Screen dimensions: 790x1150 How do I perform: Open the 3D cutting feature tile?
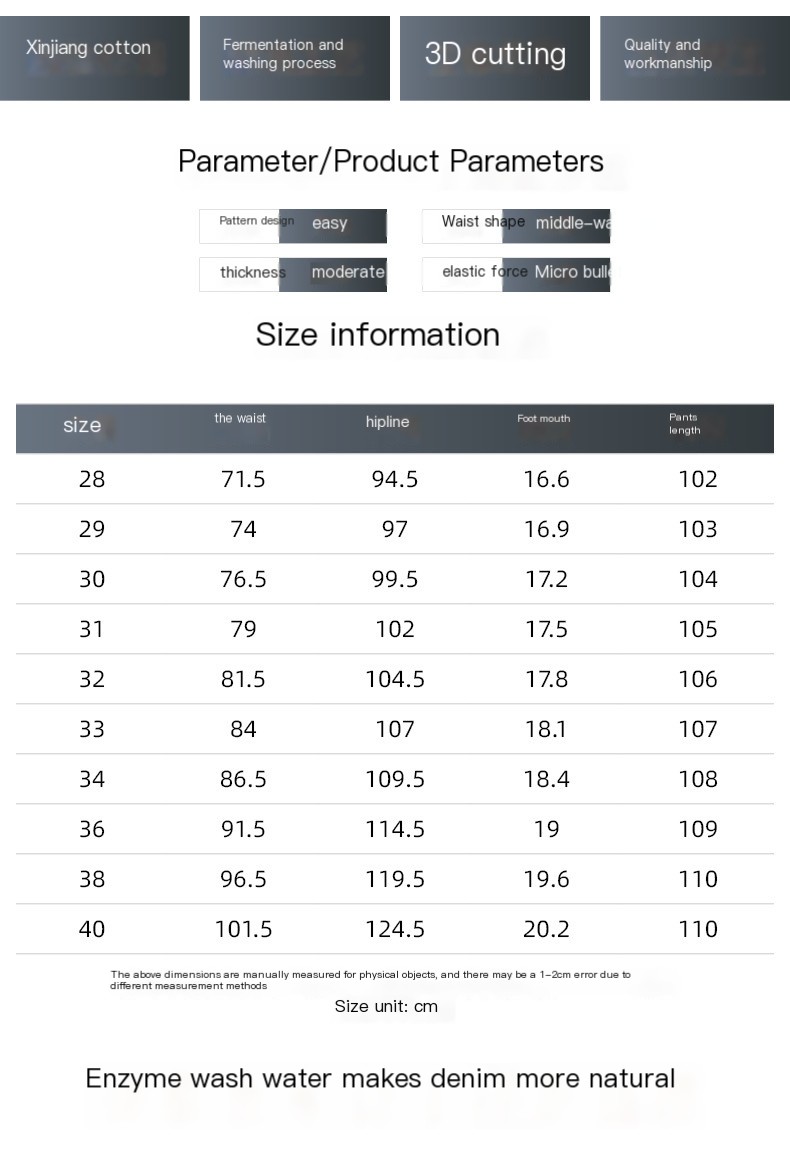coord(494,57)
